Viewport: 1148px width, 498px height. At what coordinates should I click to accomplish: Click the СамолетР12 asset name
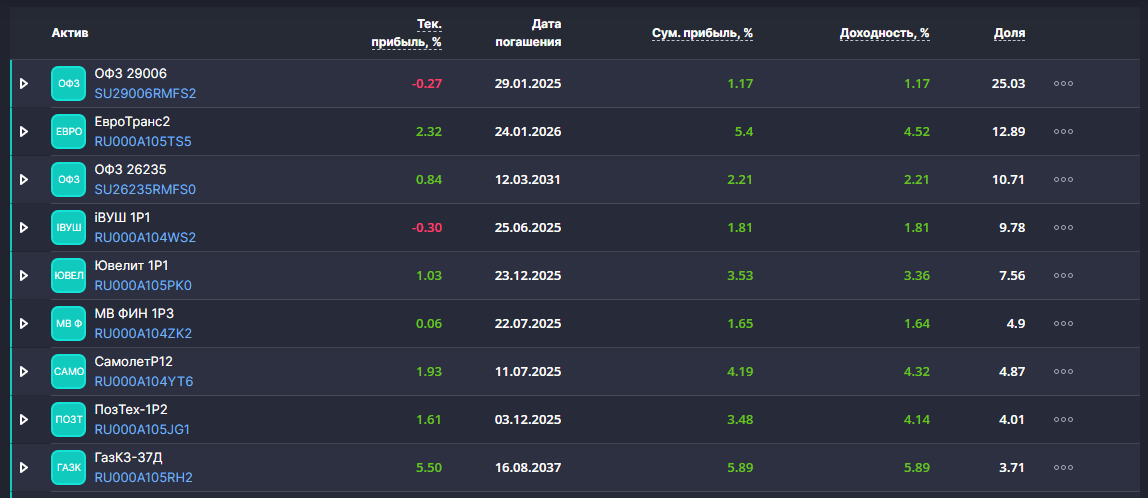pos(134,361)
